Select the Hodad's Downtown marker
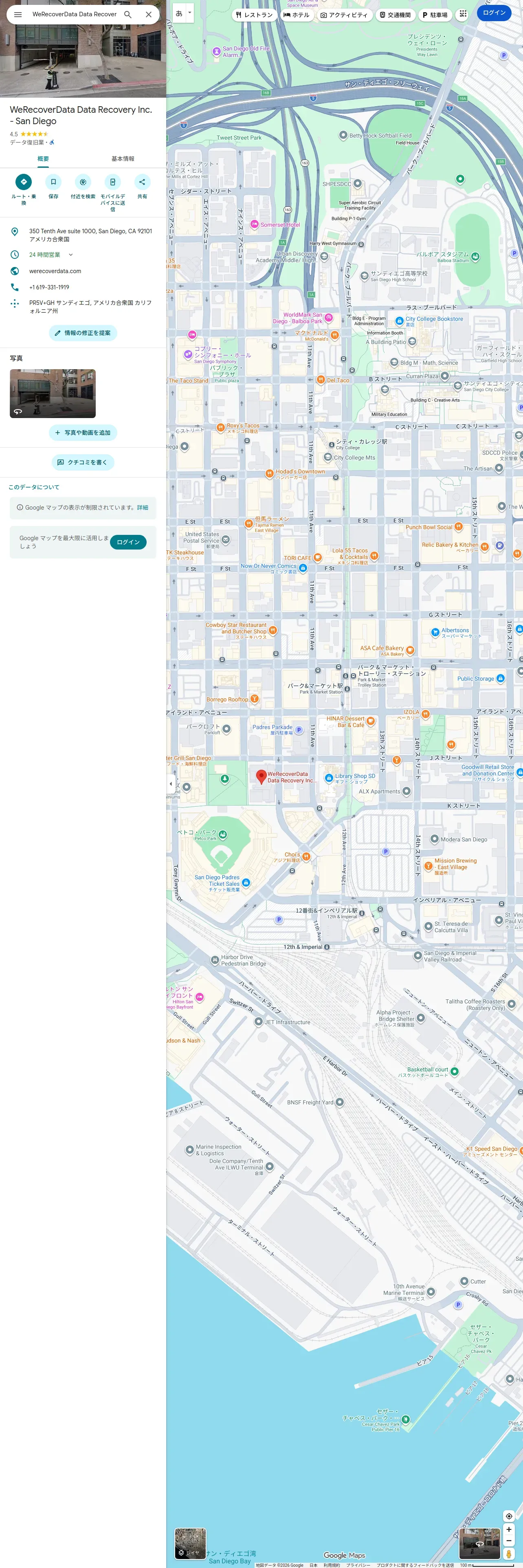 pyautogui.click(x=269, y=473)
